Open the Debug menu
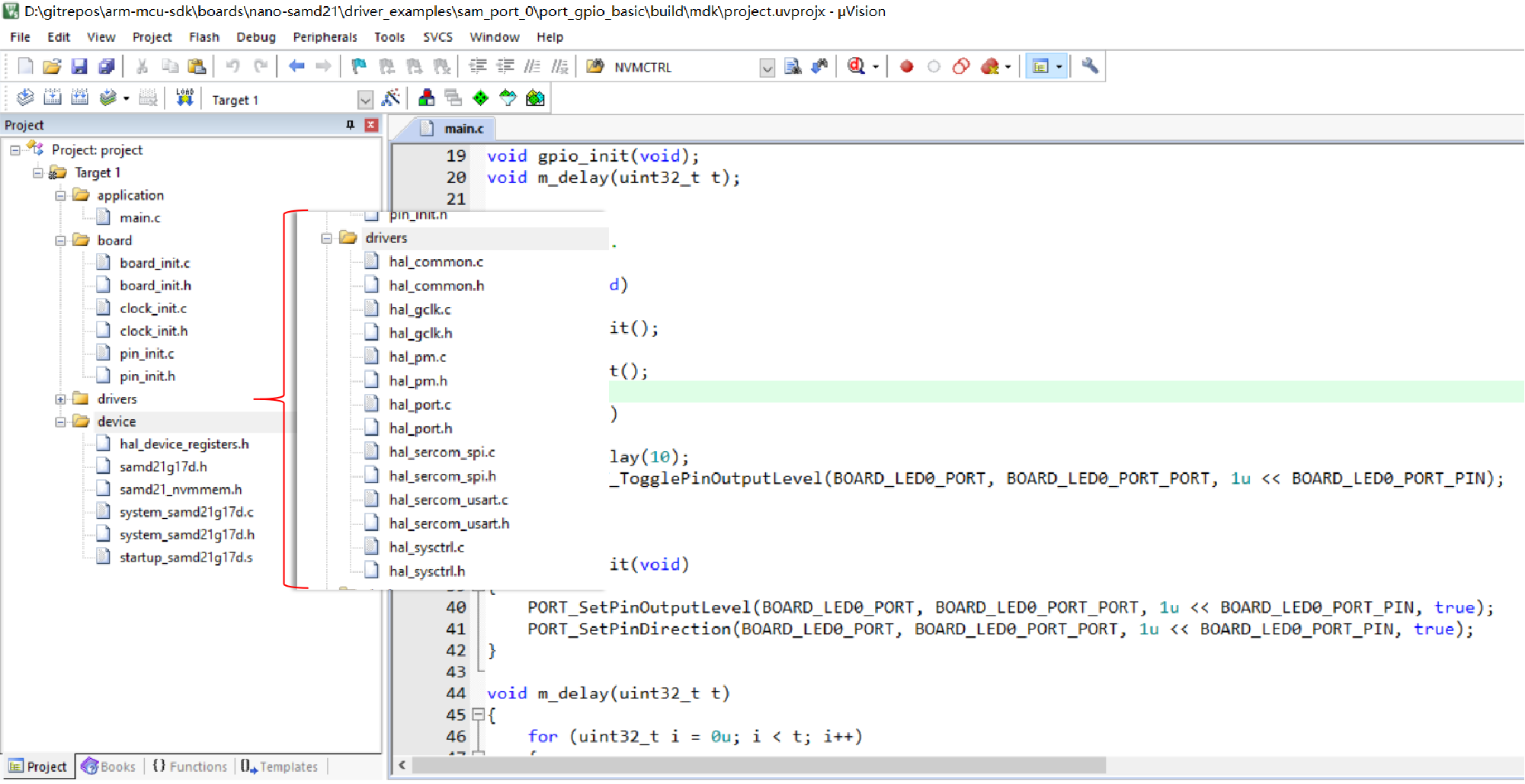The image size is (1525, 784). (256, 37)
